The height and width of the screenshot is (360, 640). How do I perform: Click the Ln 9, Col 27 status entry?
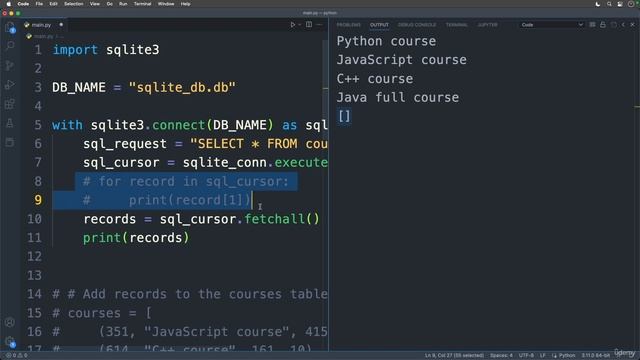454,356
